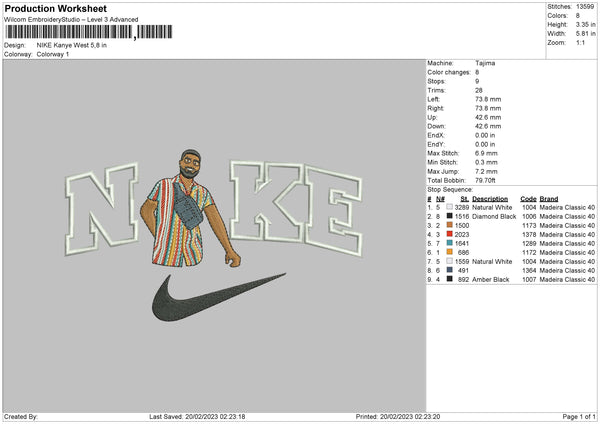The height and width of the screenshot is (424, 600).
Task: Click the Left value "73.8 mm"
Action: [488, 99]
